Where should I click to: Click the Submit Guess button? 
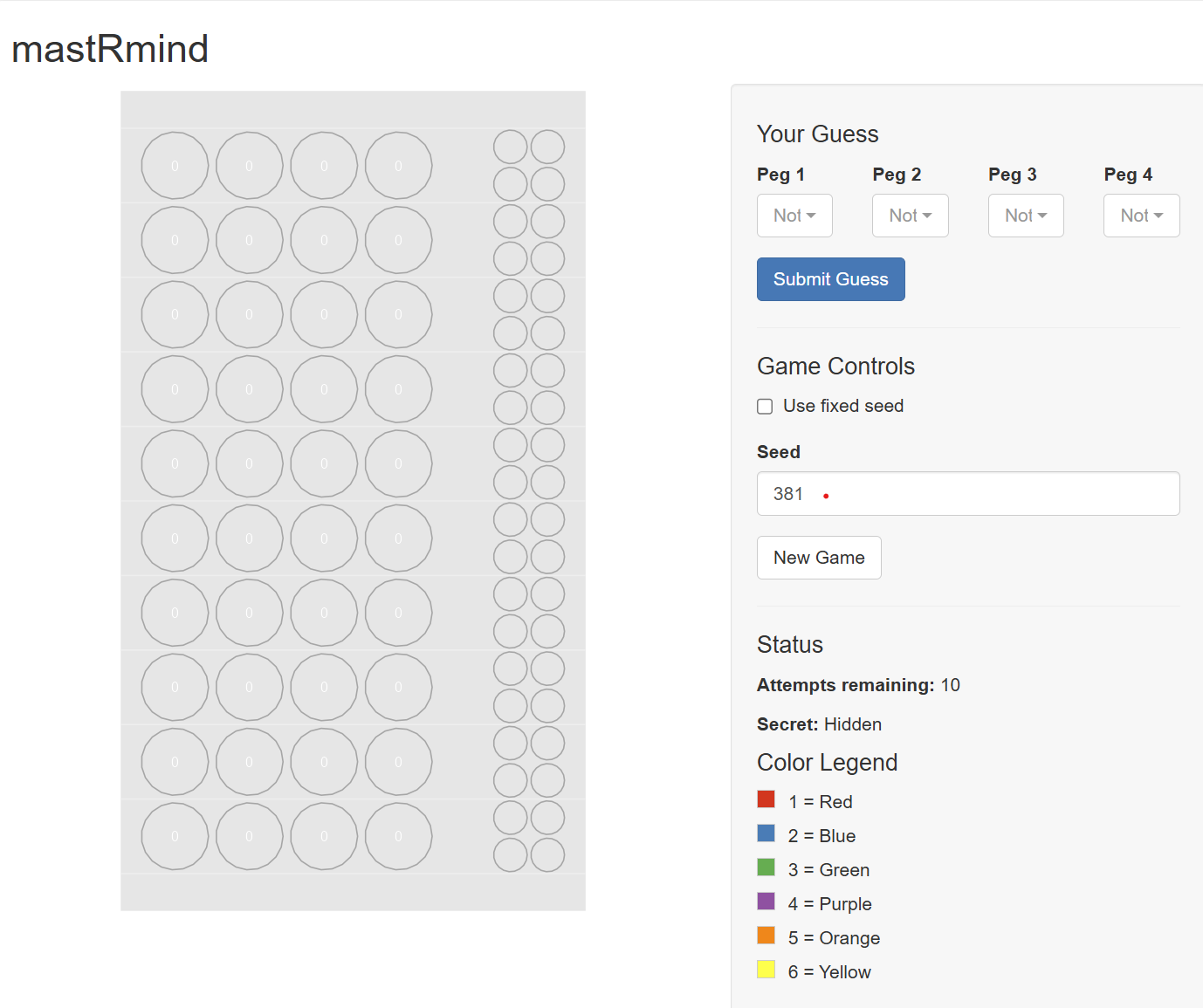(x=830, y=279)
